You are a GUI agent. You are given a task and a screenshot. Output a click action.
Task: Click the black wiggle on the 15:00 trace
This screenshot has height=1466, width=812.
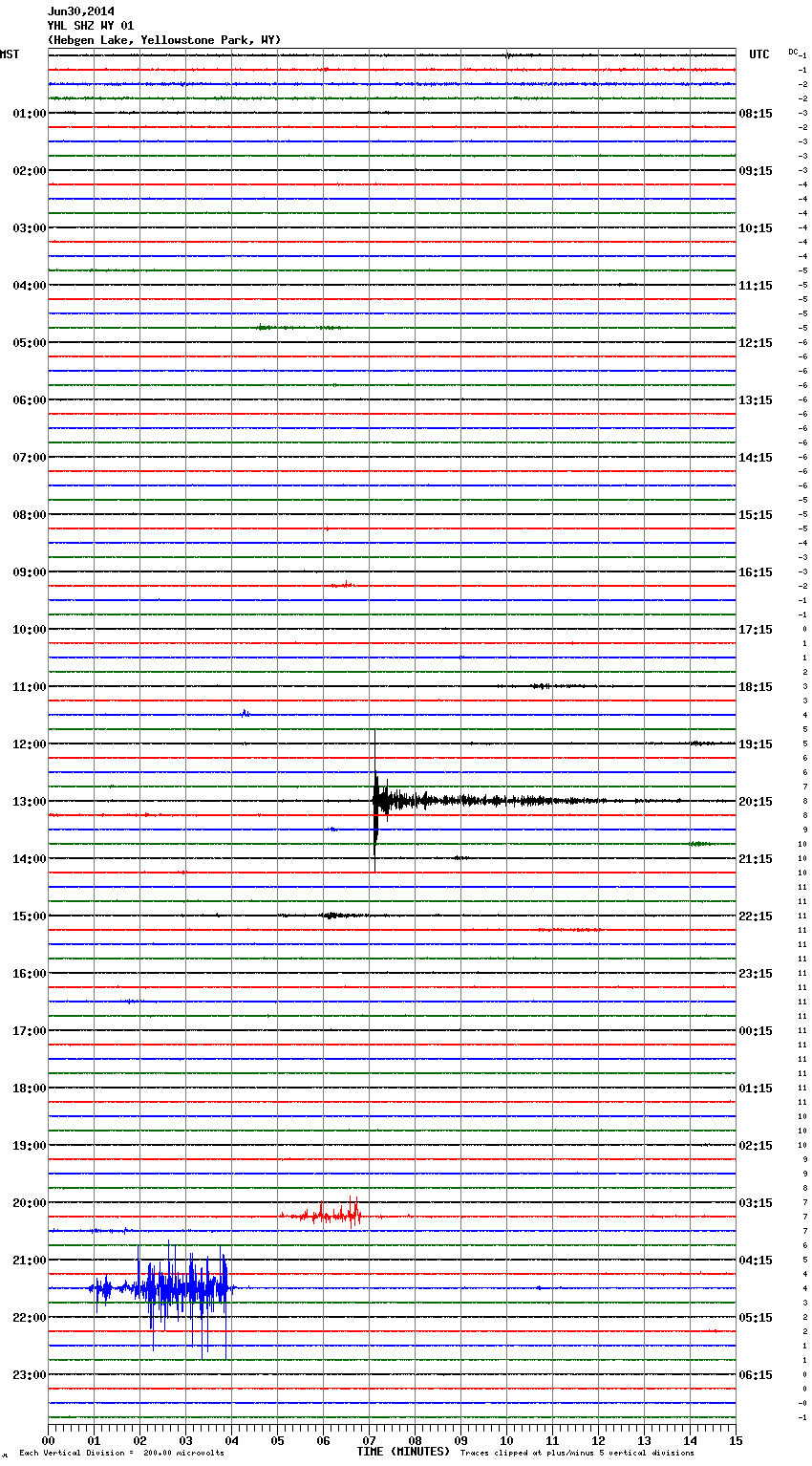tap(334, 916)
